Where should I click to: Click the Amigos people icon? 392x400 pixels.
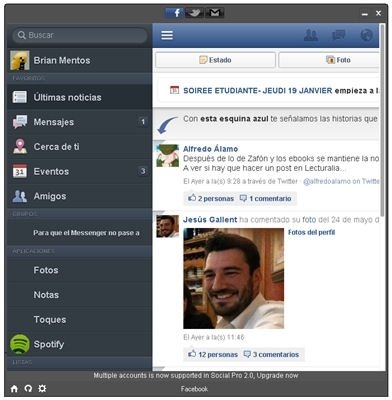tap(20, 196)
